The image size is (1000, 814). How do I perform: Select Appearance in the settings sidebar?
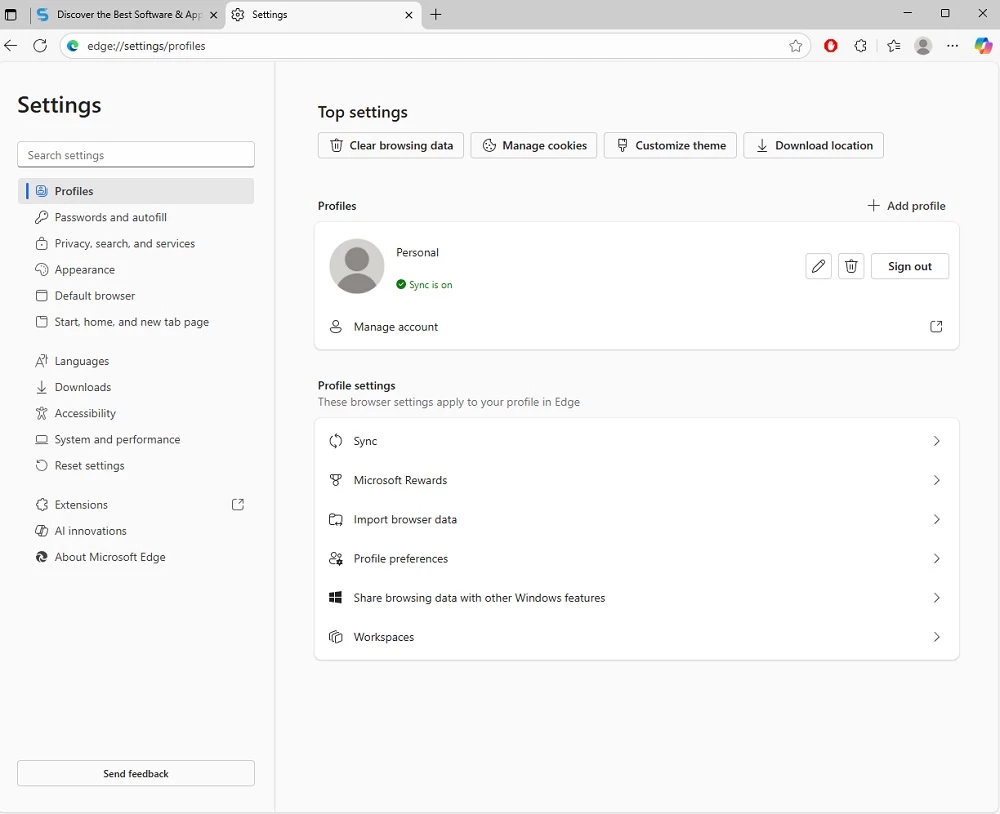tap(85, 270)
